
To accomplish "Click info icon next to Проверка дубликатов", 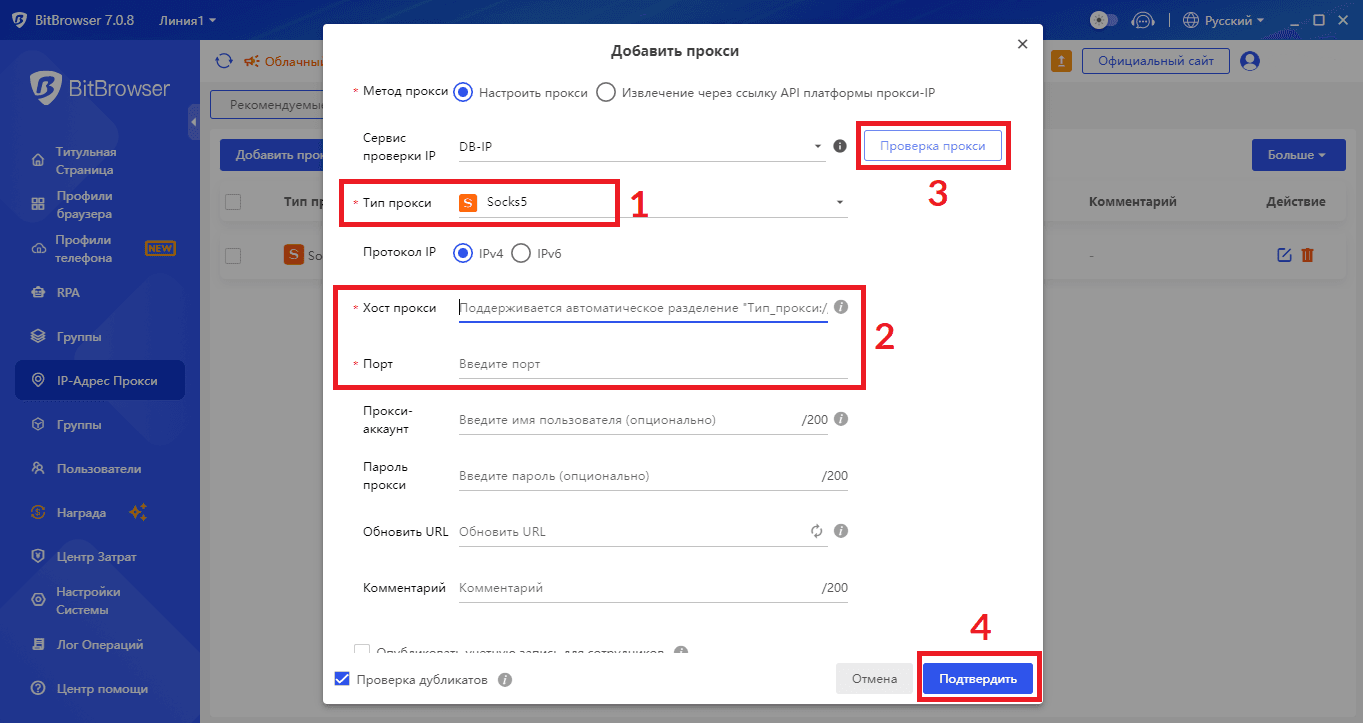I will click(x=505, y=680).
